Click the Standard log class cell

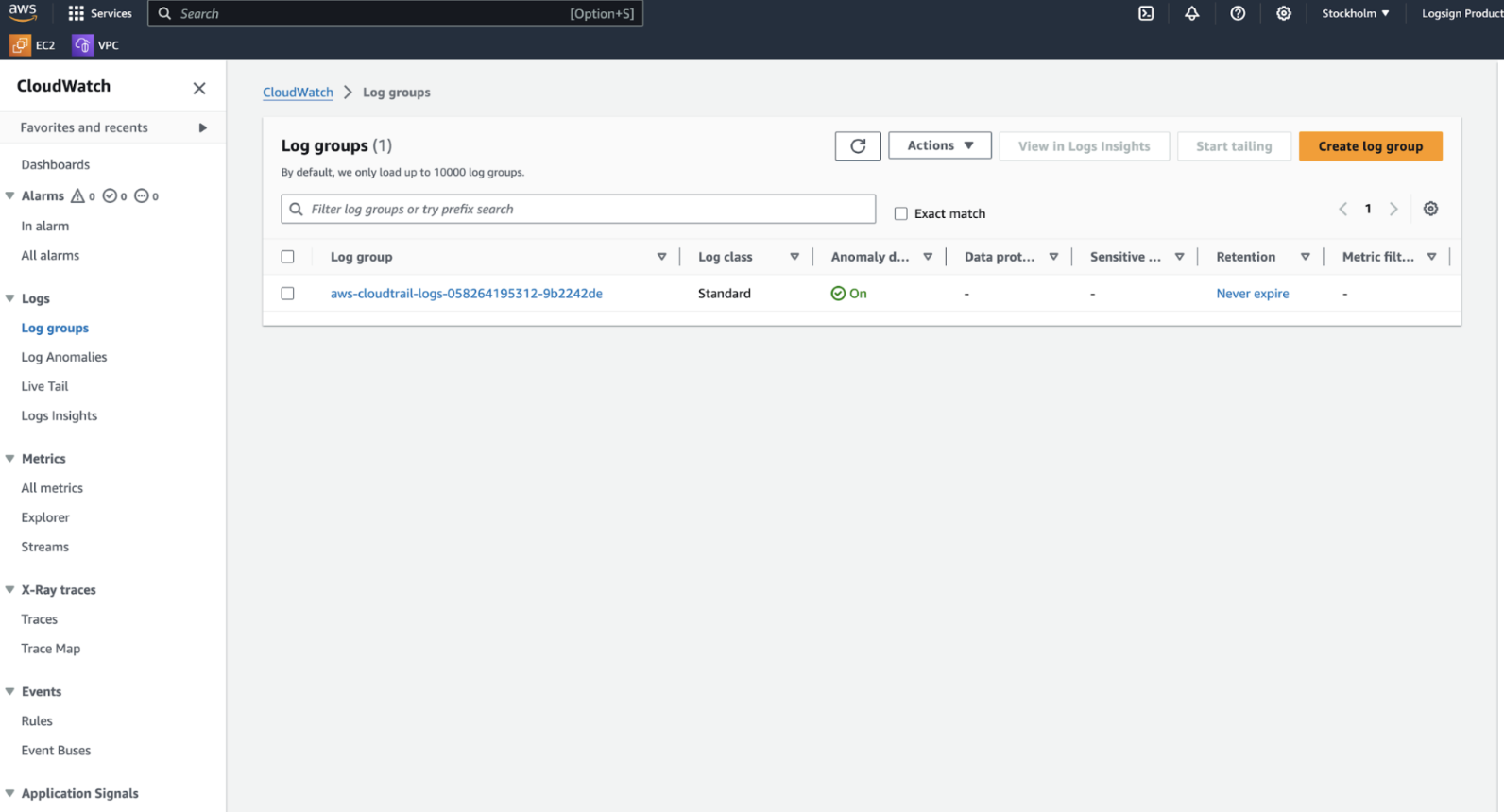pos(725,294)
